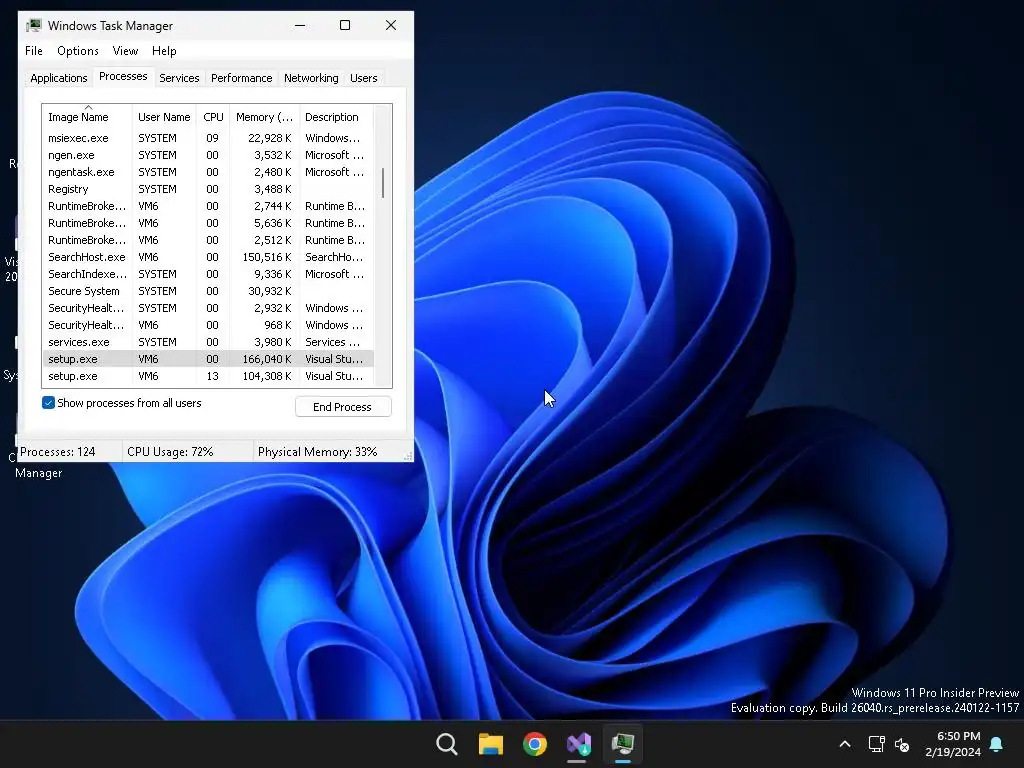Open the View menu
Image resolution: width=1024 pixels, height=768 pixels.
click(x=125, y=51)
